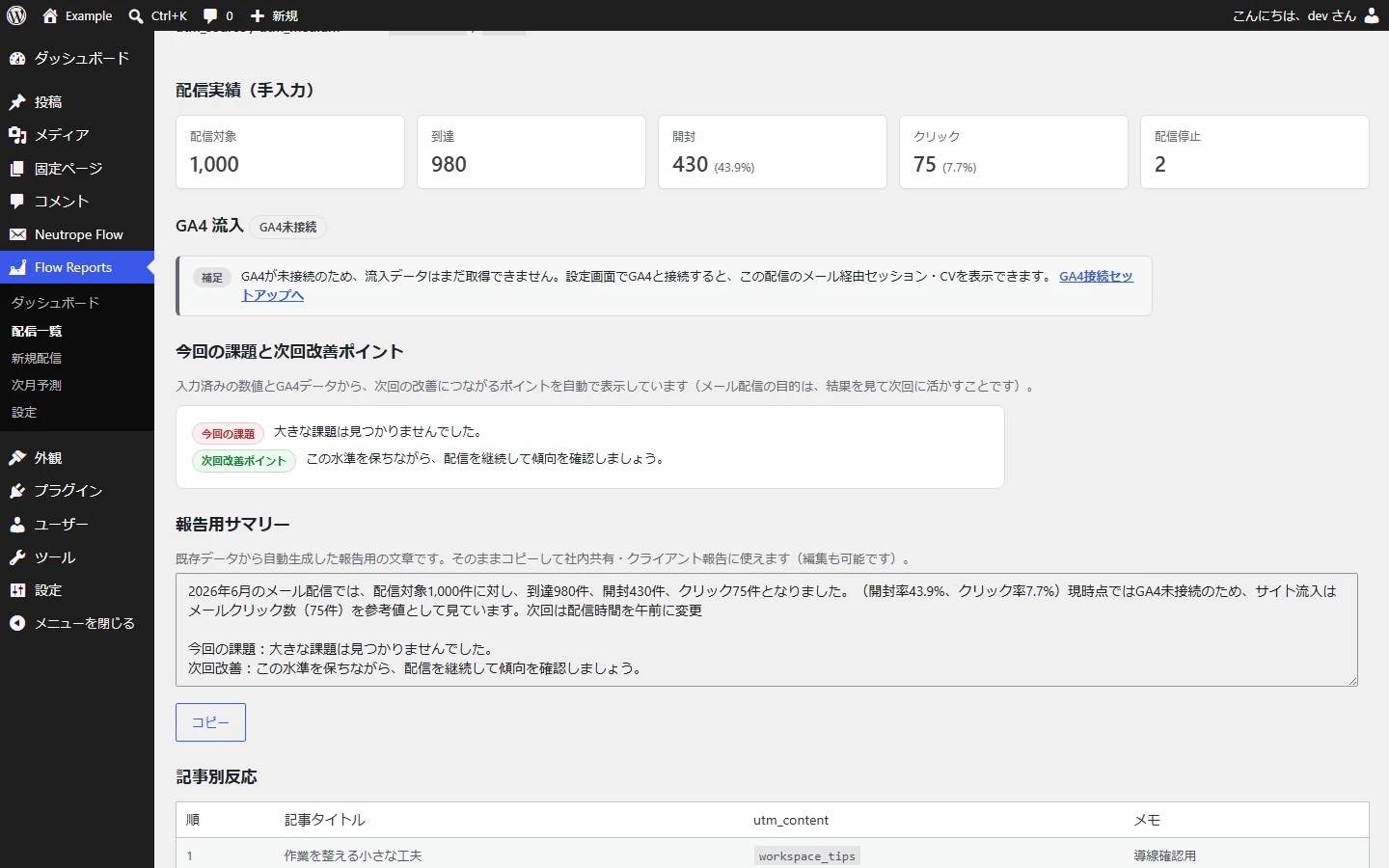The image size is (1389, 868).
Task: Click メニューを閉じる label
Action: (x=85, y=624)
